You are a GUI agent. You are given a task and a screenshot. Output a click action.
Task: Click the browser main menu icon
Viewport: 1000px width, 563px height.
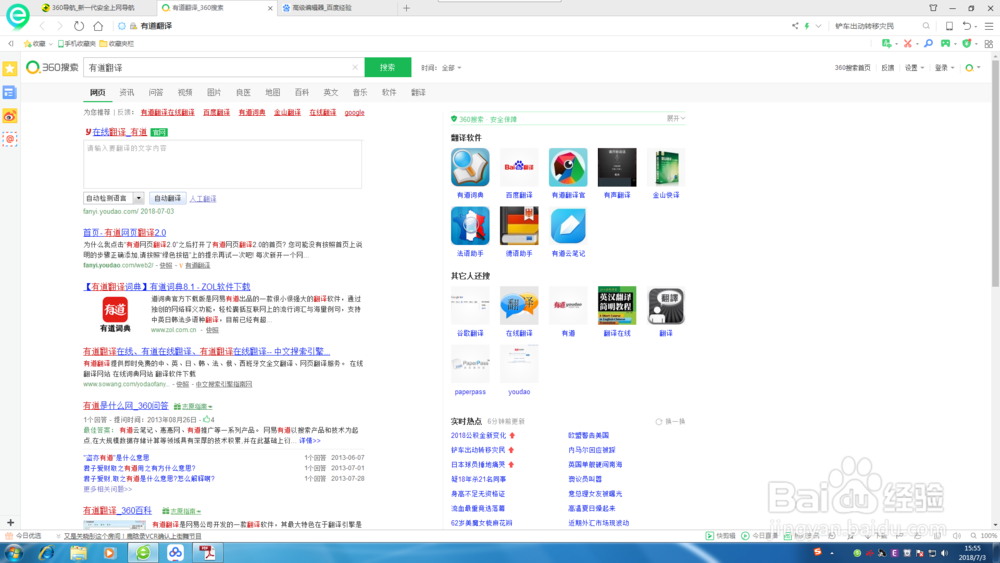(989, 26)
